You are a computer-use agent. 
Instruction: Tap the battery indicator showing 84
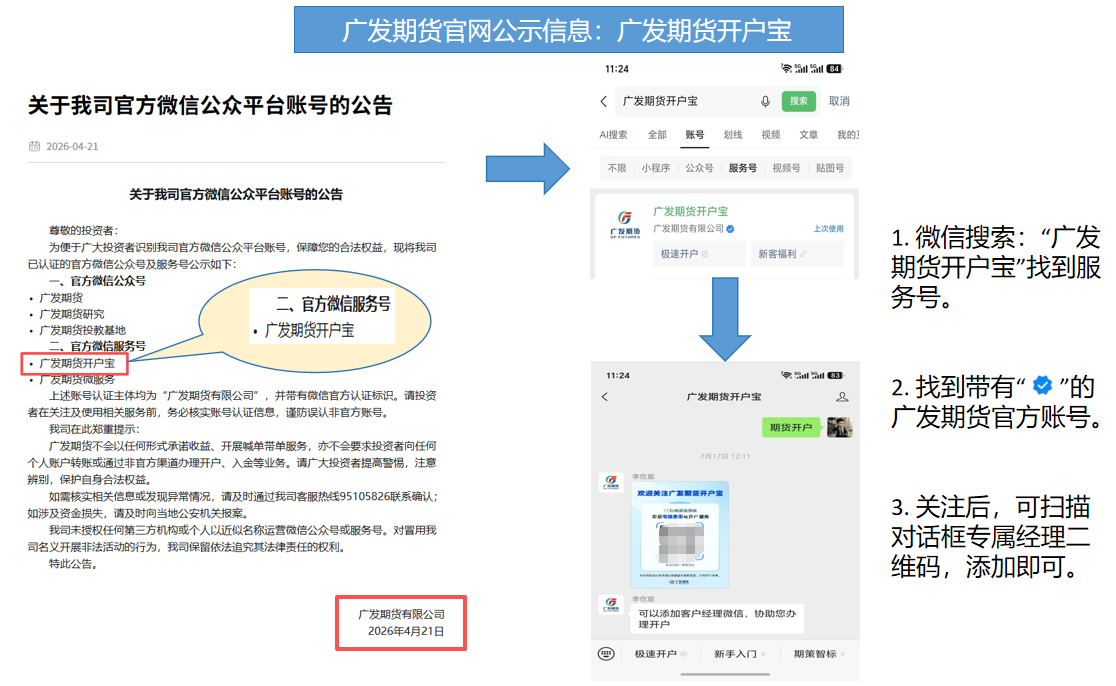click(834, 69)
